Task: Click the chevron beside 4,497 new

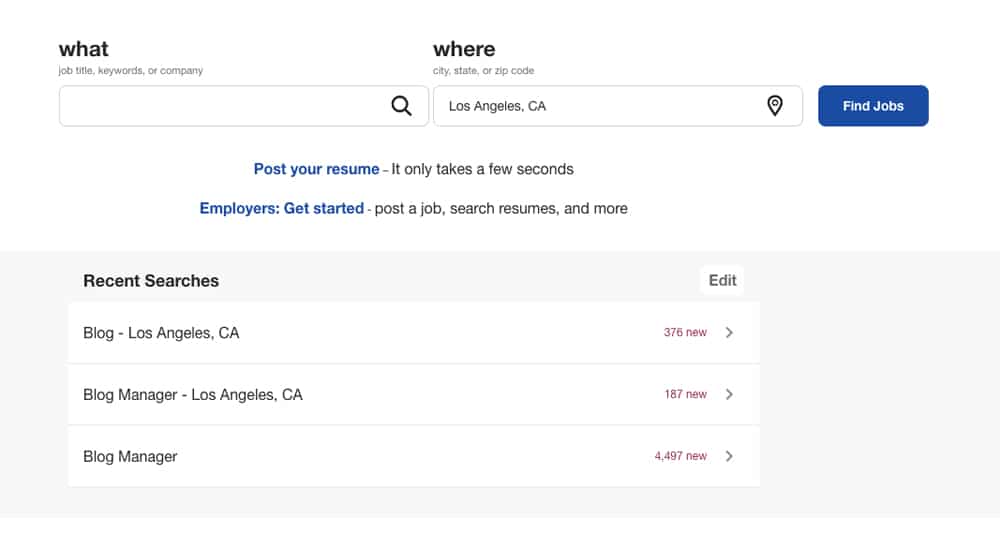Action: coord(729,456)
